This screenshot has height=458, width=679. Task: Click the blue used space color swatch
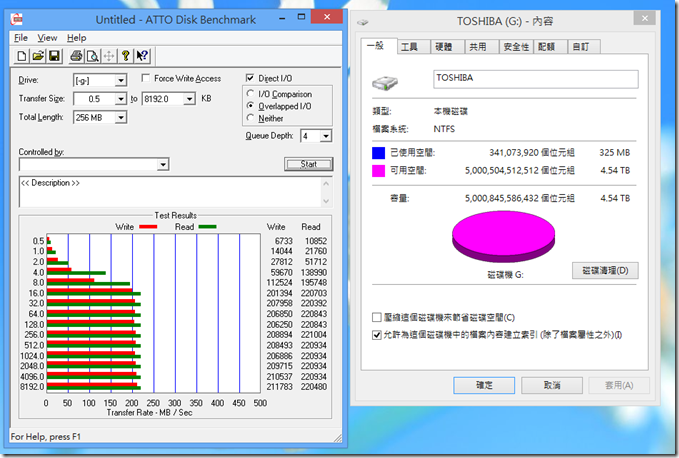(x=378, y=153)
